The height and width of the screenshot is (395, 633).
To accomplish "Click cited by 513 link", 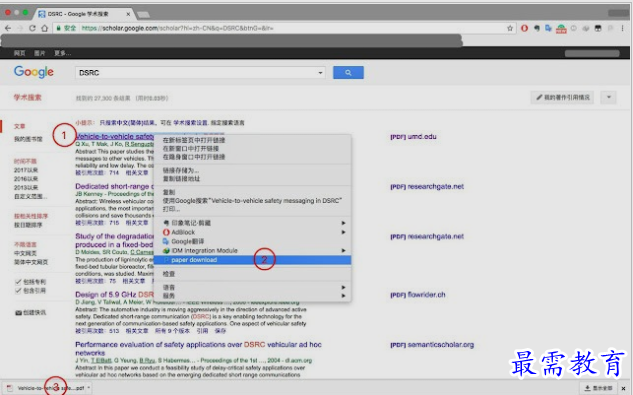I will pyautogui.click(x=97, y=331).
